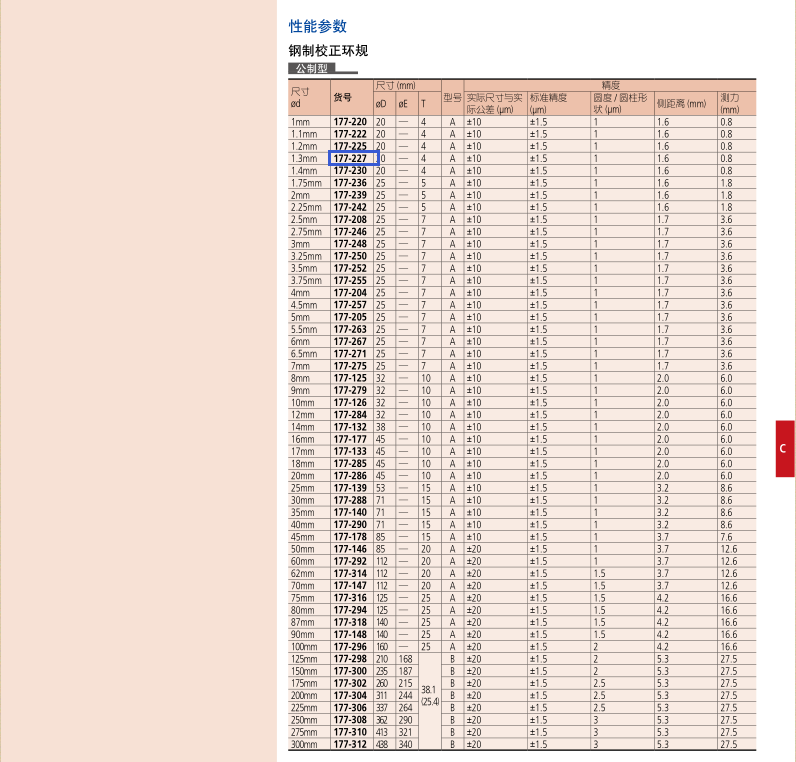796x762 pixels.
Task: Select item number 177-300
Action: pyautogui.click(x=350, y=671)
